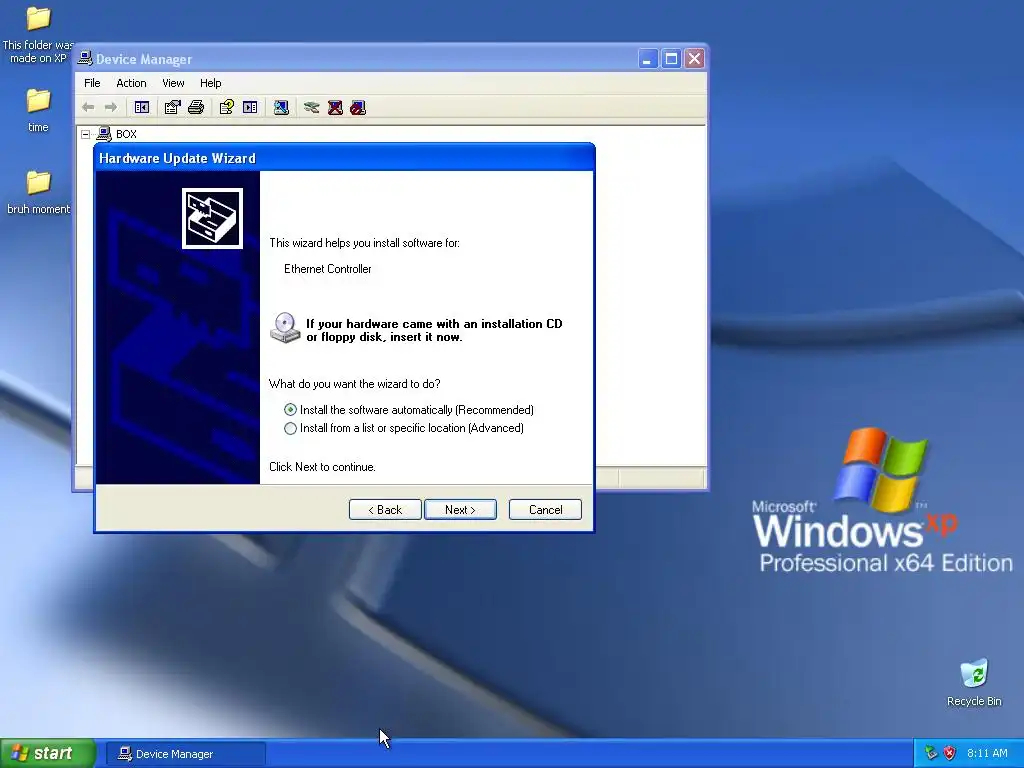Click the Forward arrow in Device Manager toolbar
Screen dimensions: 1024x768
point(111,107)
